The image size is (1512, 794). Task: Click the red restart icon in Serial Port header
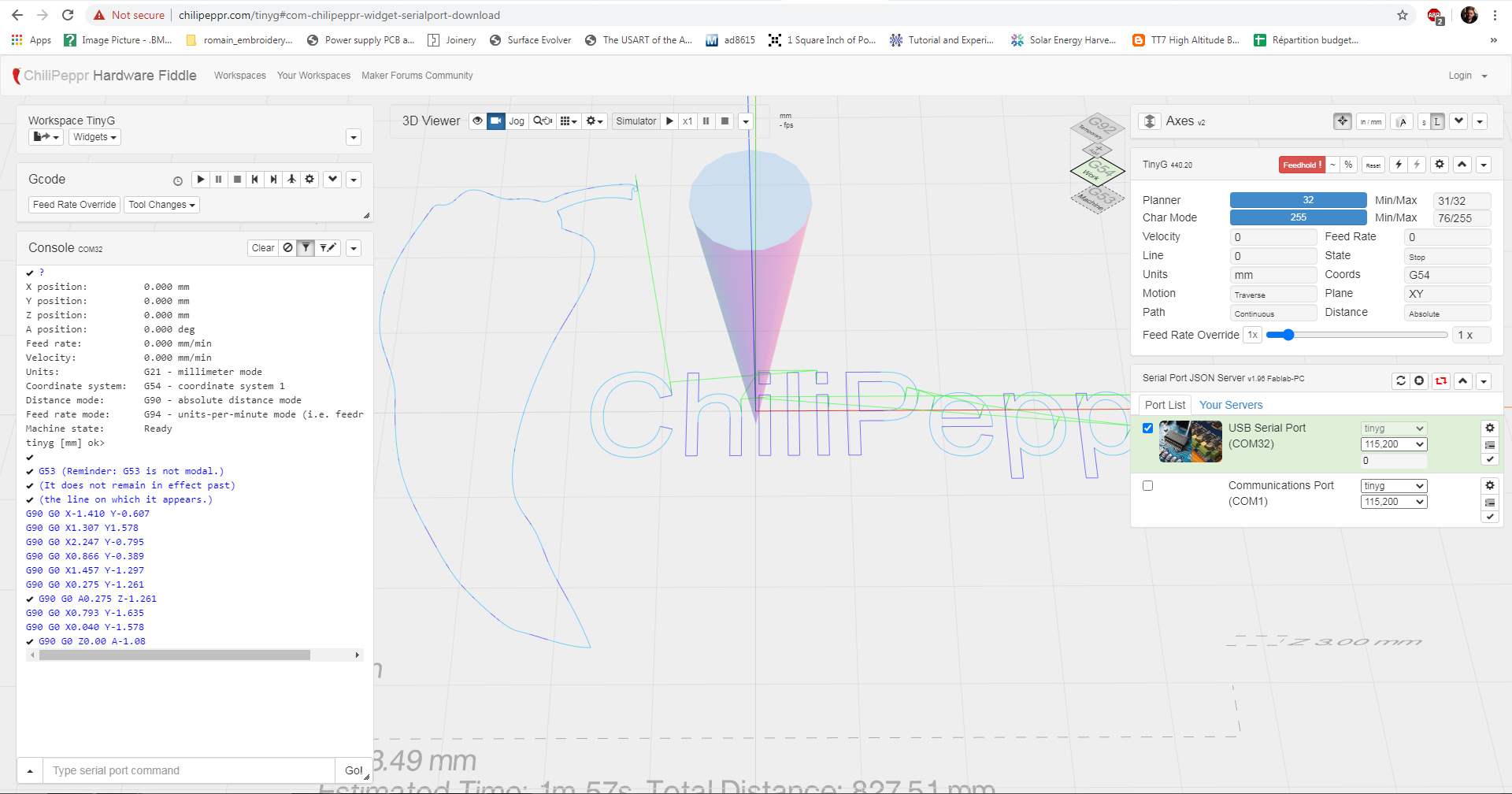(x=1441, y=381)
